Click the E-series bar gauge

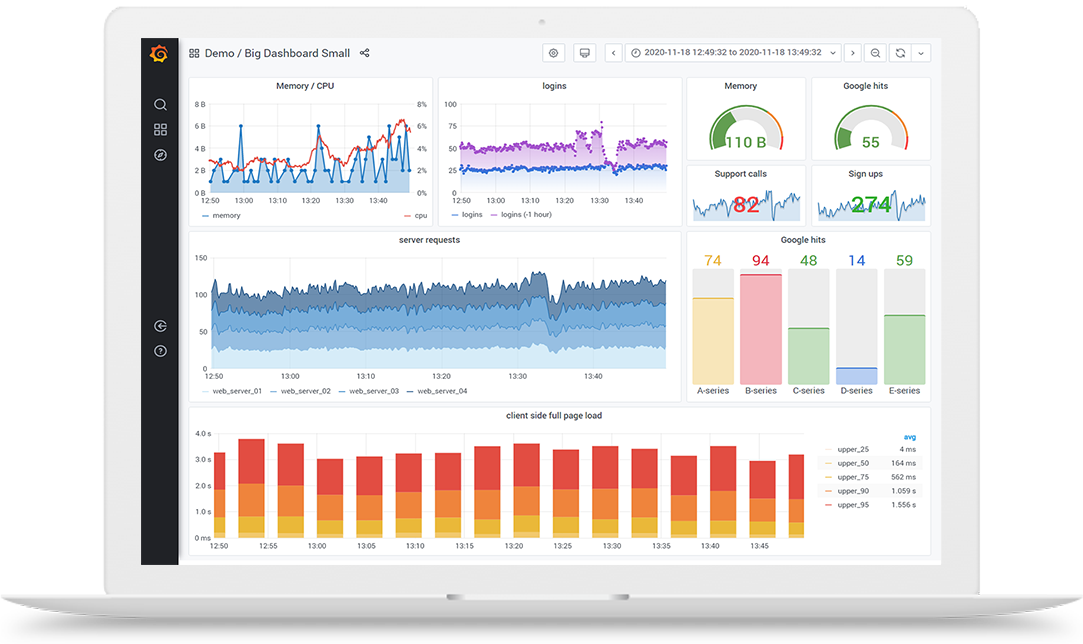pos(904,327)
